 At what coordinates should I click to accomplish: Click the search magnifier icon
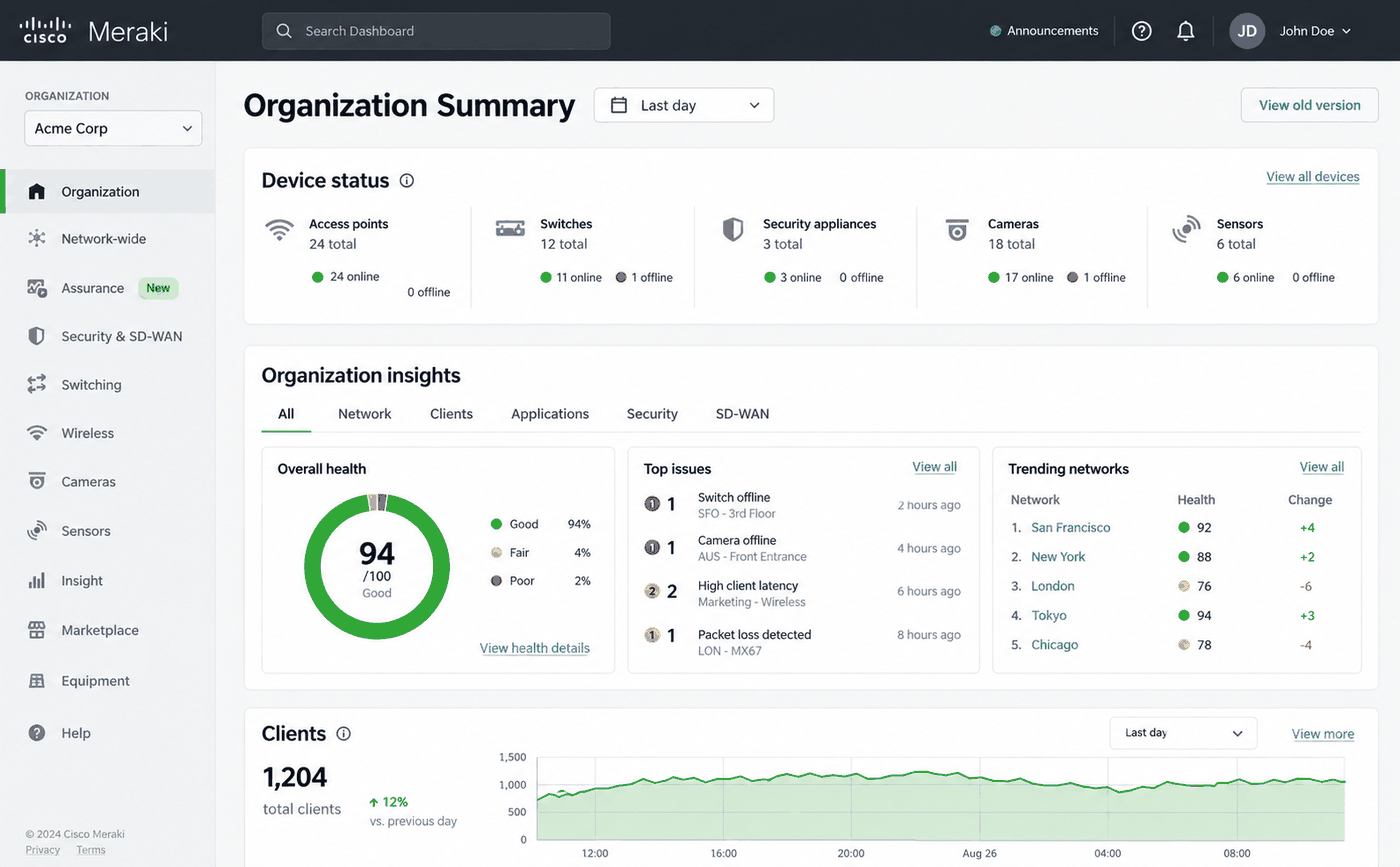click(284, 31)
